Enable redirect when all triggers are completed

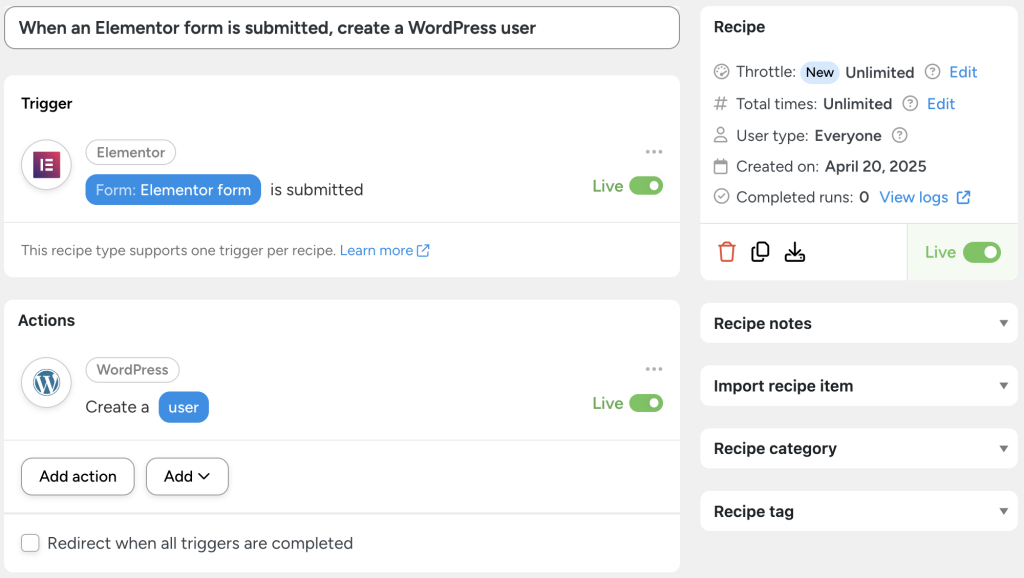pyautogui.click(x=30, y=543)
